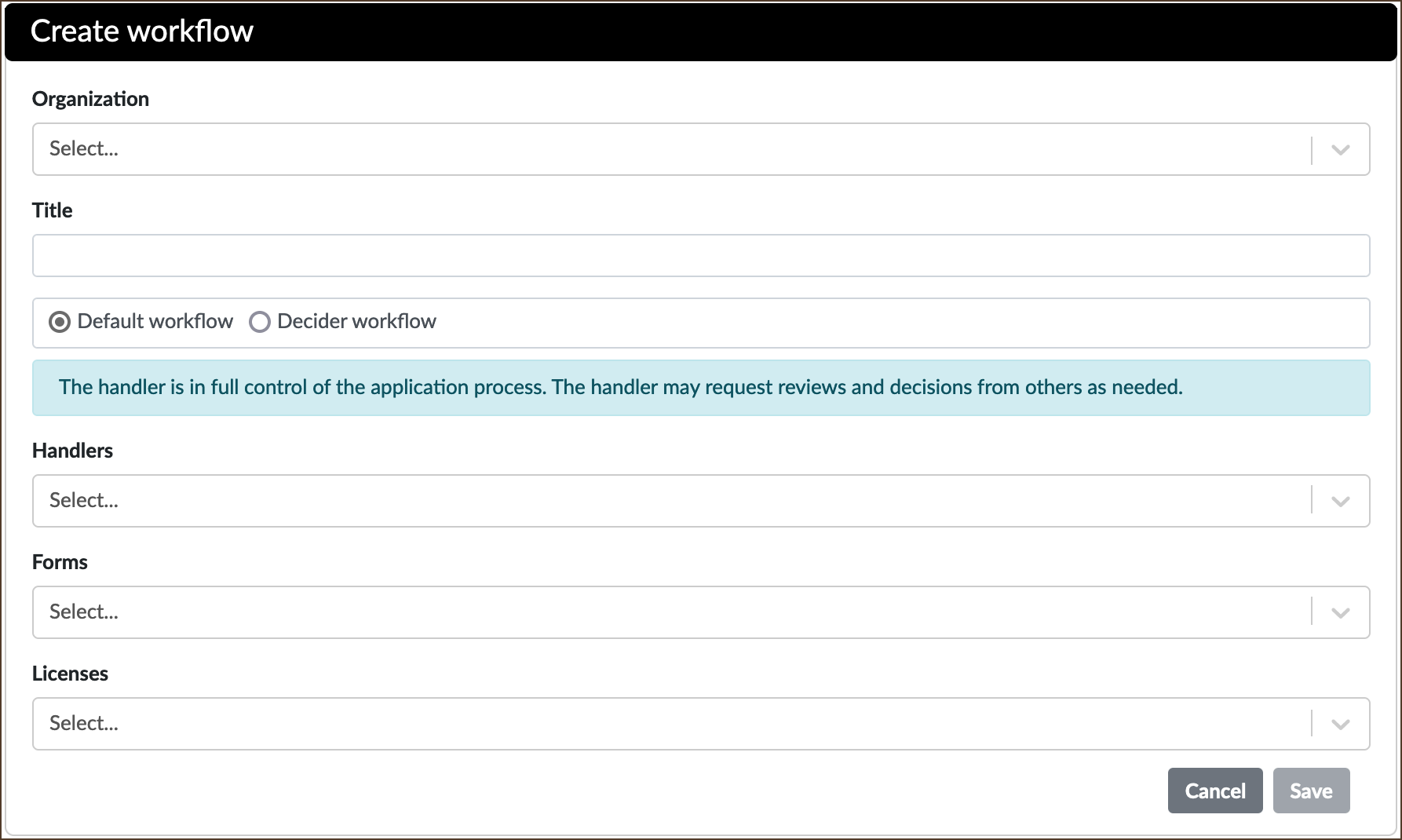Click the Title field label

(52, 210)
